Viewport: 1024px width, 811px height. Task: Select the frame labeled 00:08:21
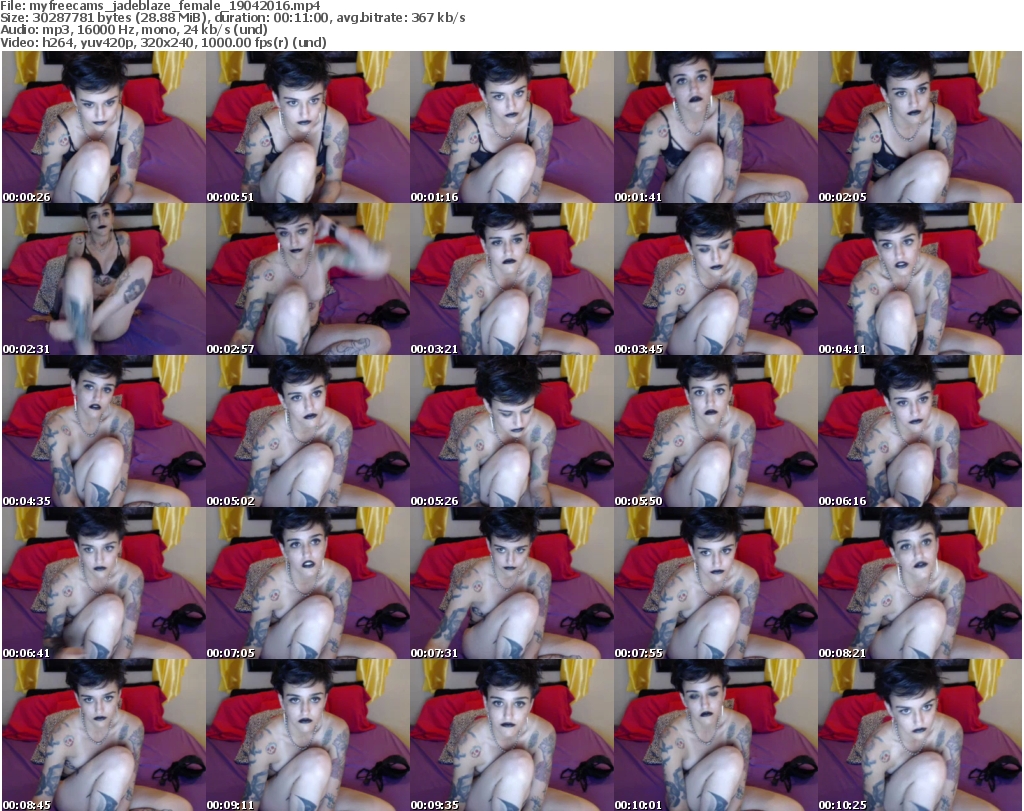tap(920, 584)
